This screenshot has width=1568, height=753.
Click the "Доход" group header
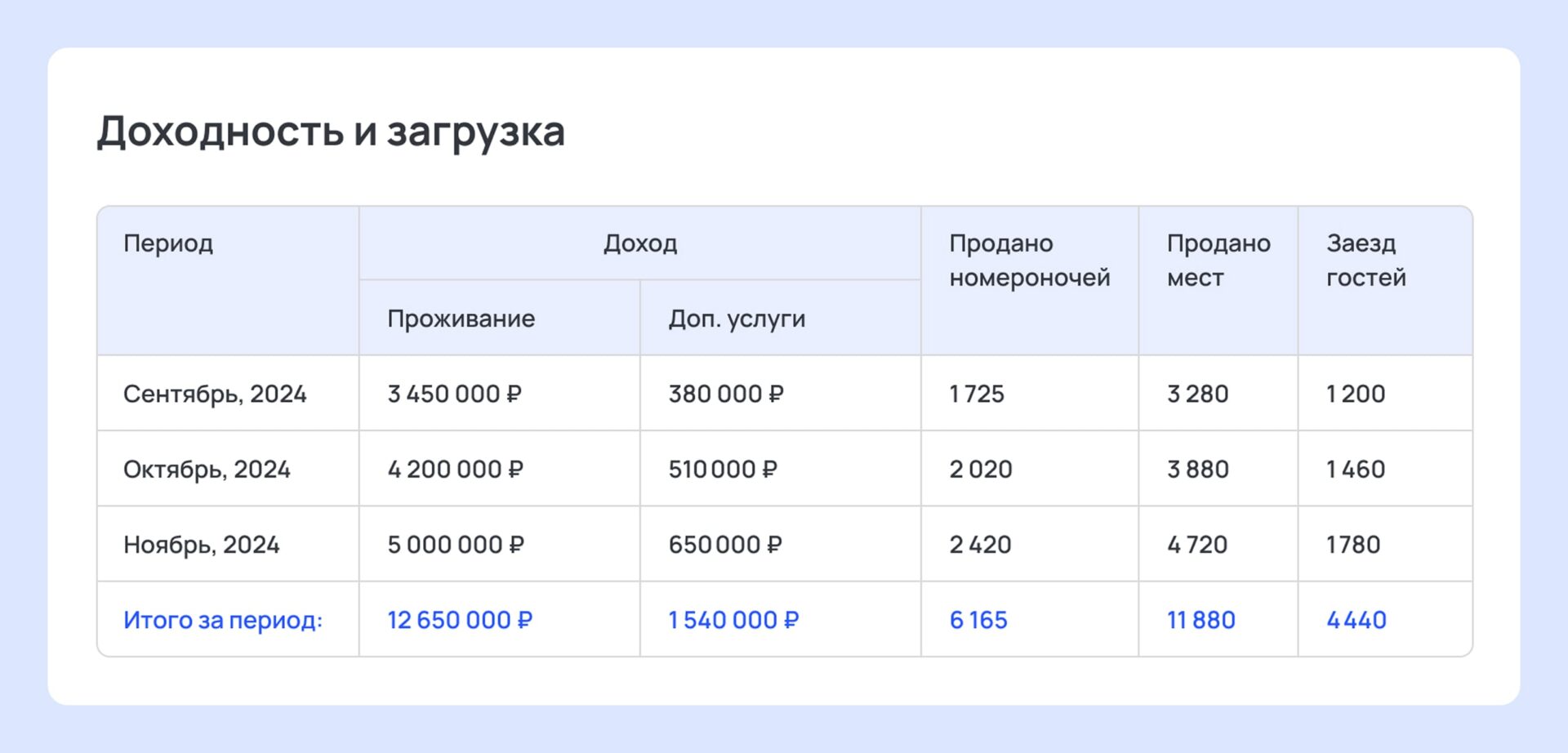tap(640, 243)
